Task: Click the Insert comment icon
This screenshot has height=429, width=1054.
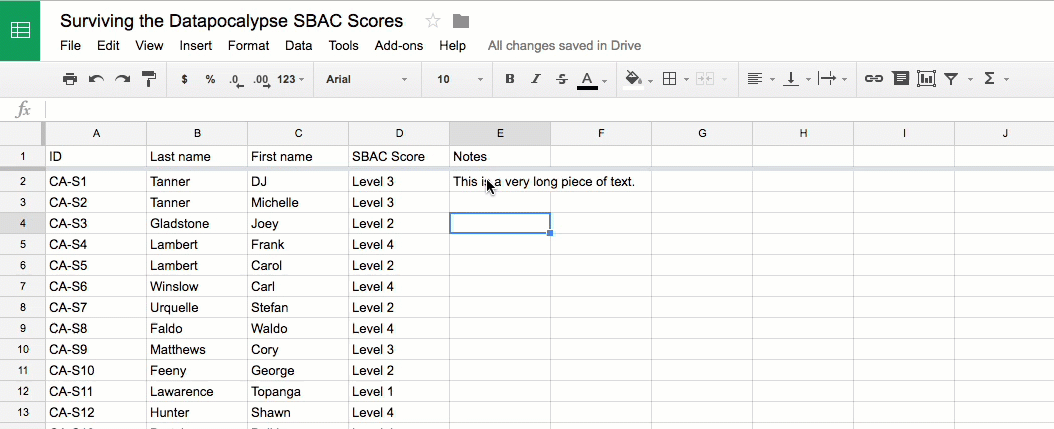Action: pyautogui.click(x=900, y=79)
